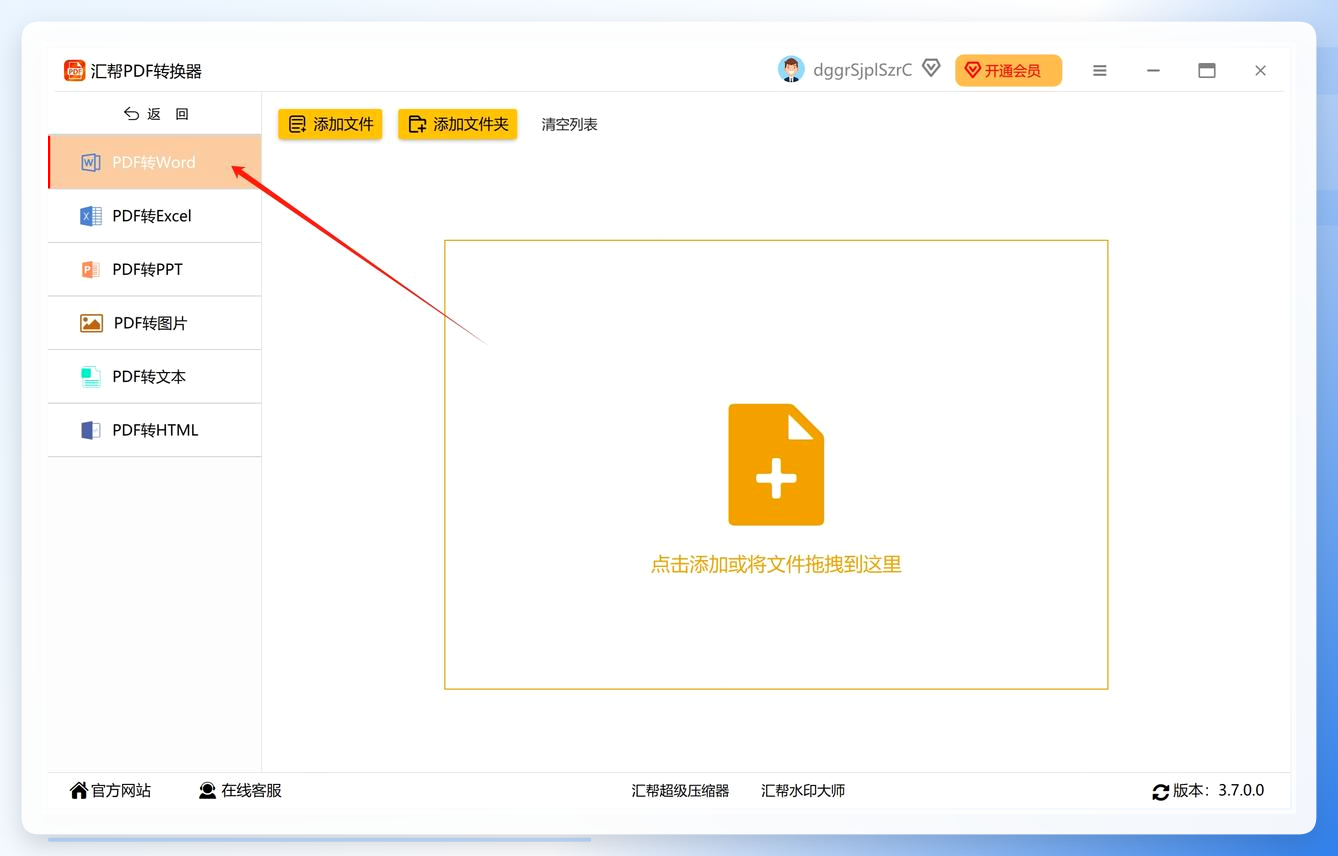
Task: Click the large orange add-file icon
Action: pos(776,465)
